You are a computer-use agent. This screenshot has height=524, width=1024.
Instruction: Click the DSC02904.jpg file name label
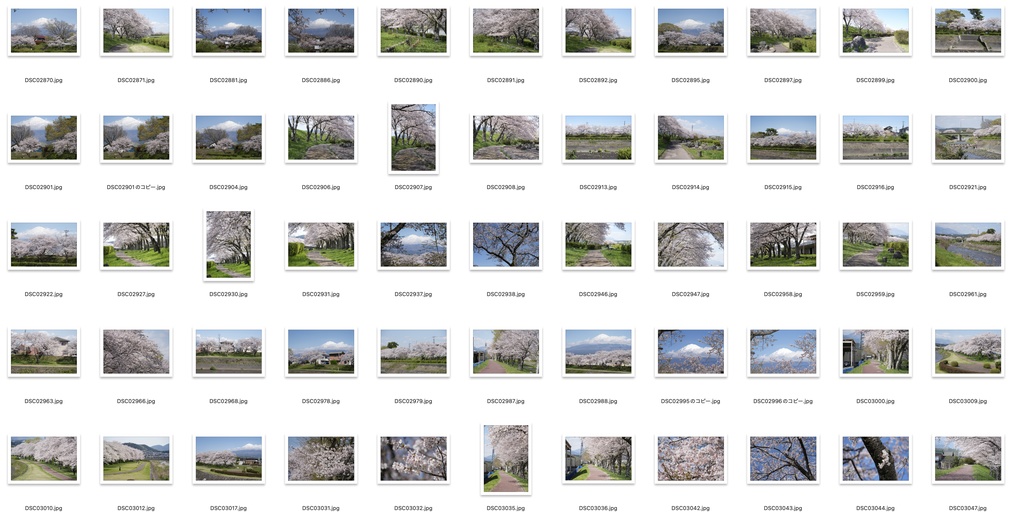tap(229, 188)
